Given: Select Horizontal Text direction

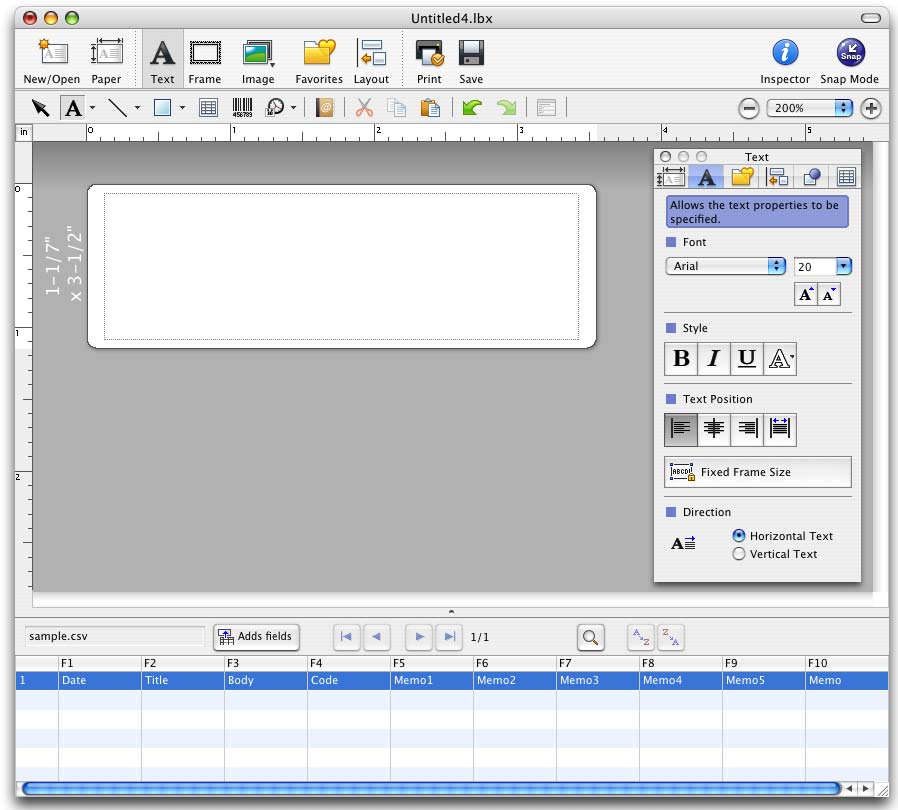Looking at the screenshot, I should [739, 536].
